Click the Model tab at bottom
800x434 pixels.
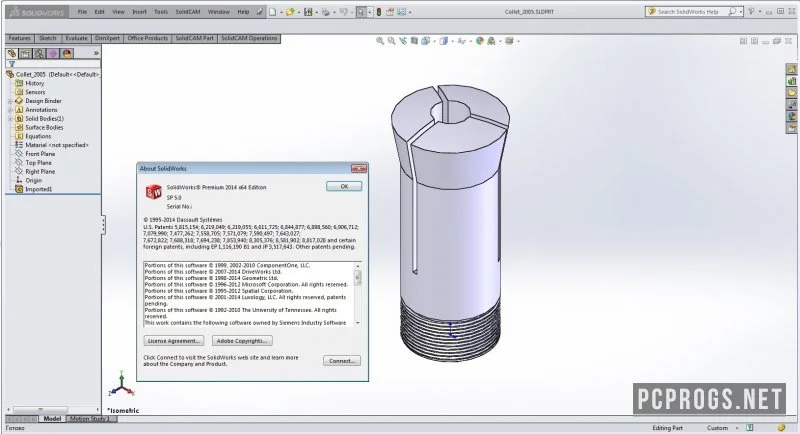coord(52,419)
